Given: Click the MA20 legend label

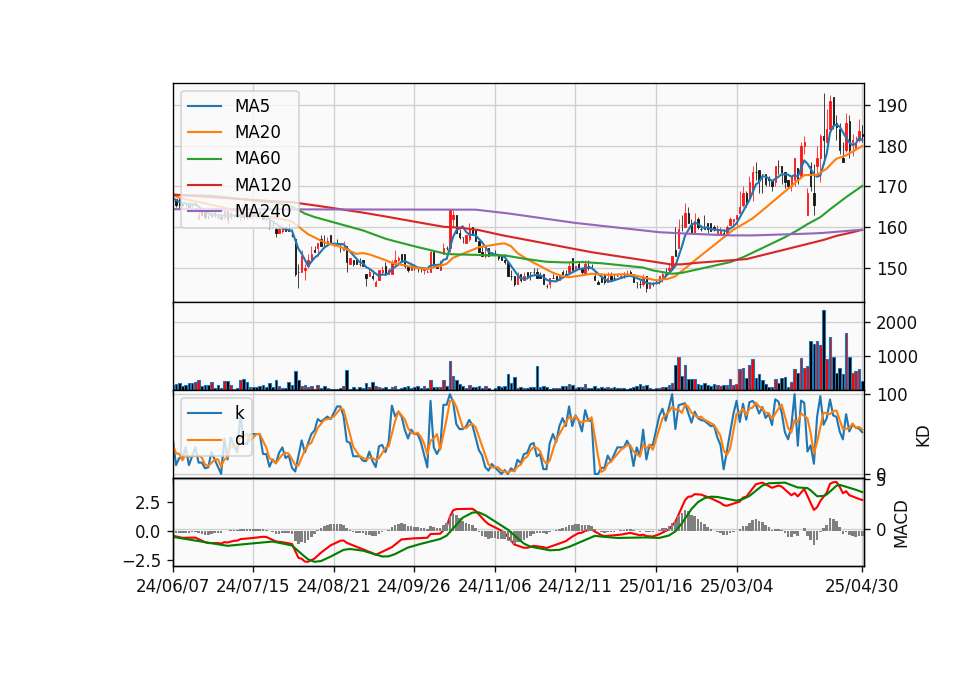Looking at the screenshot, I should point(257,132).
